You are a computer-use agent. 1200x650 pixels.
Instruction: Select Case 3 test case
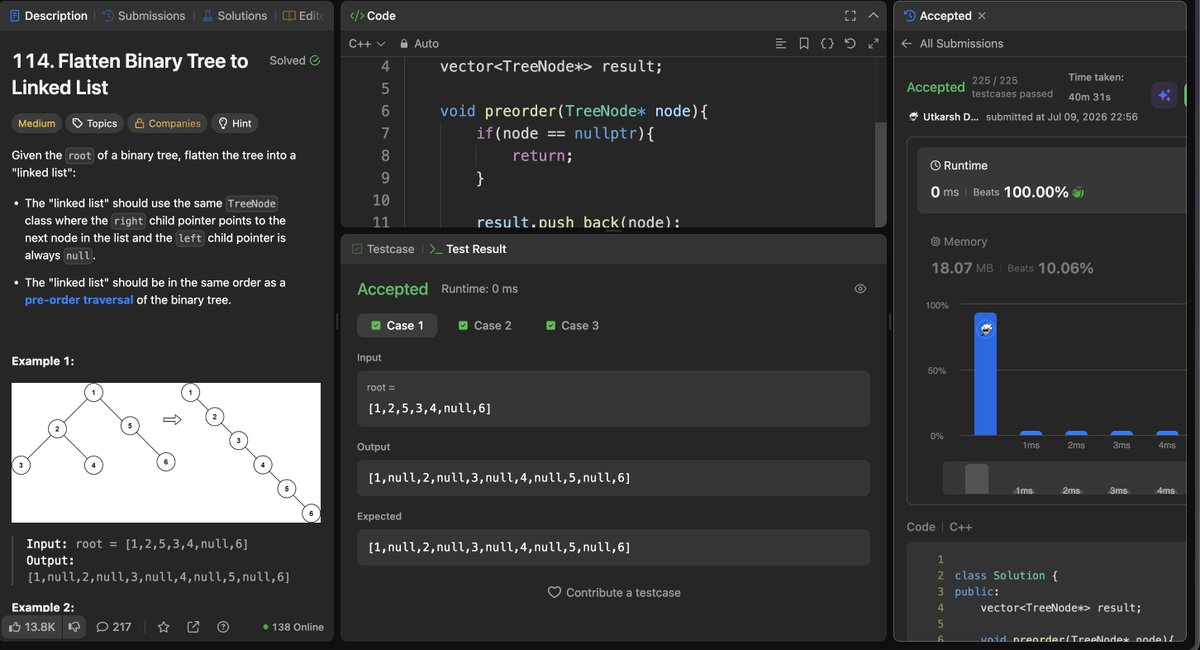(x=572, y=326)
